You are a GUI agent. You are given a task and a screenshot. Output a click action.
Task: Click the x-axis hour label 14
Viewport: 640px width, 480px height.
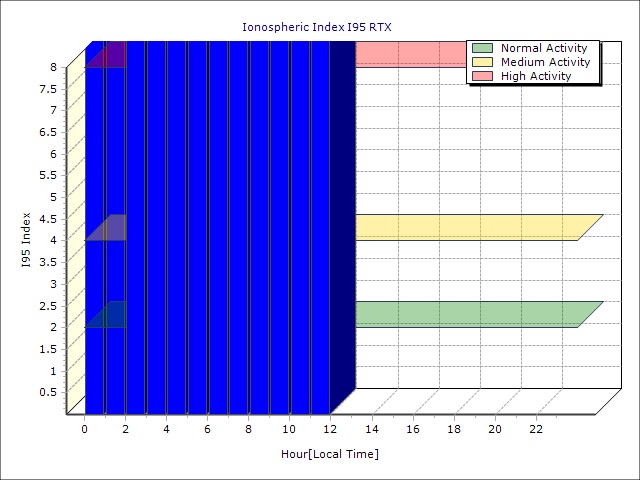[372, 429]
